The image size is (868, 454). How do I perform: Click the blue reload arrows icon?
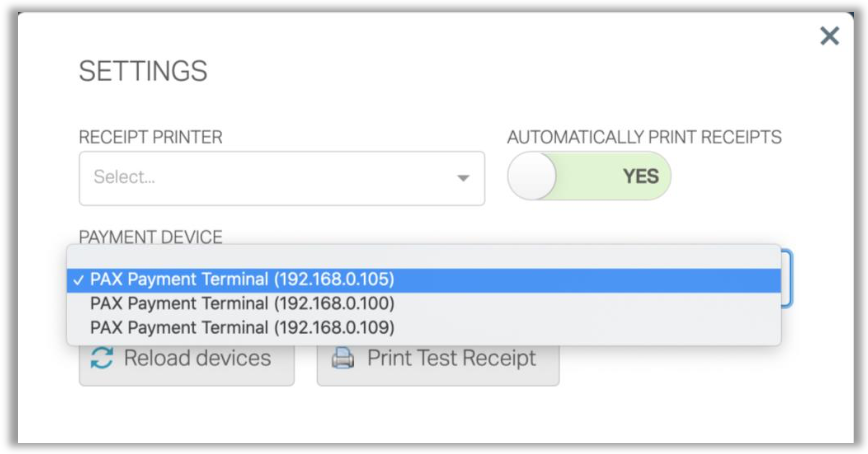pos(102,359)
